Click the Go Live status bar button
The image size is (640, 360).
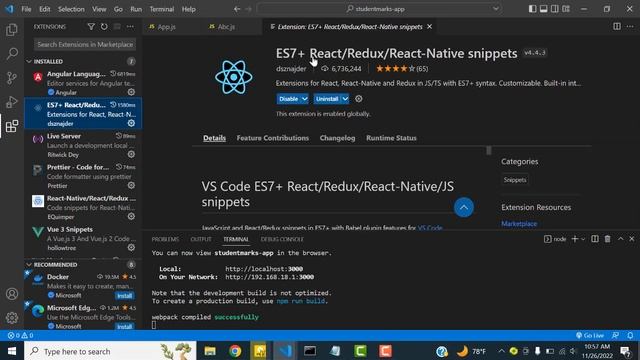[590, 336]
